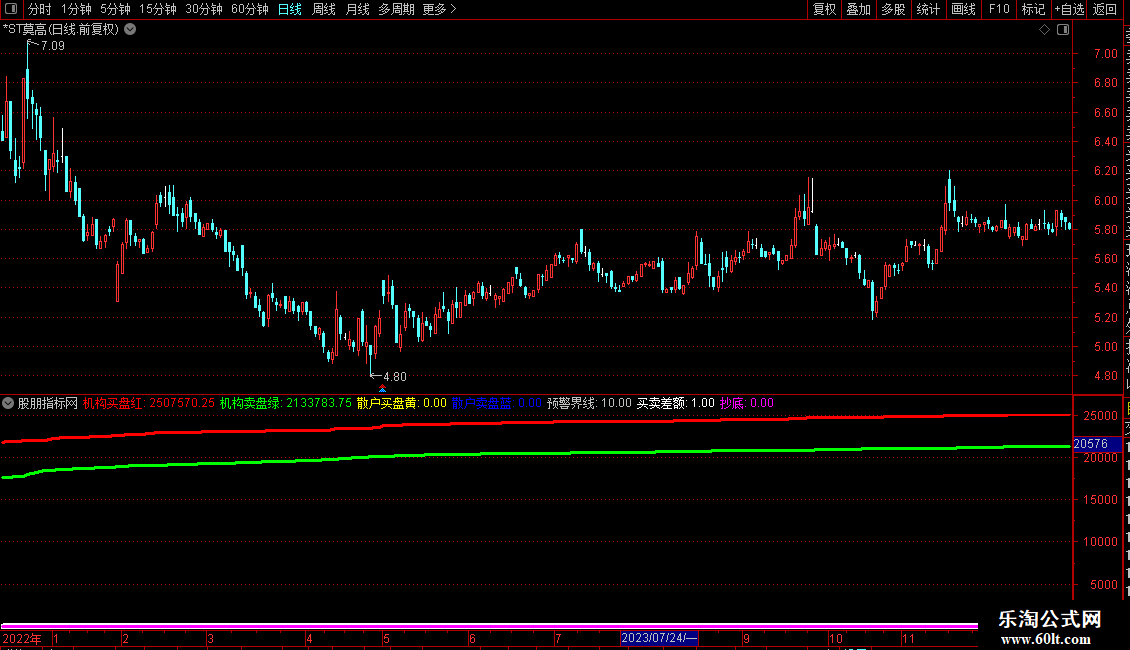This screenshot has height=650, width=1130.
Task: Click the 6.00 price axis label
Action: coord(1105,201)
